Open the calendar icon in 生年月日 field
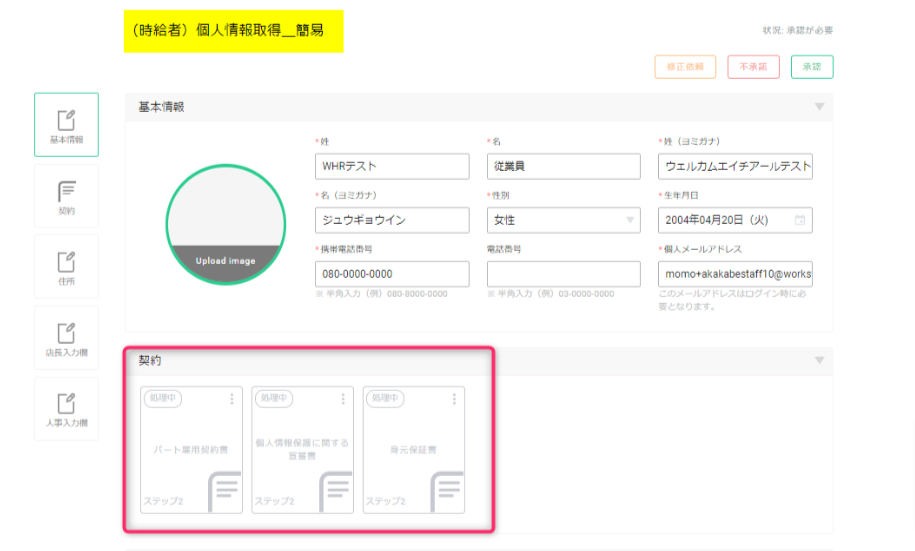This screenshot has height=551, width=915. (x=800, y=220)
